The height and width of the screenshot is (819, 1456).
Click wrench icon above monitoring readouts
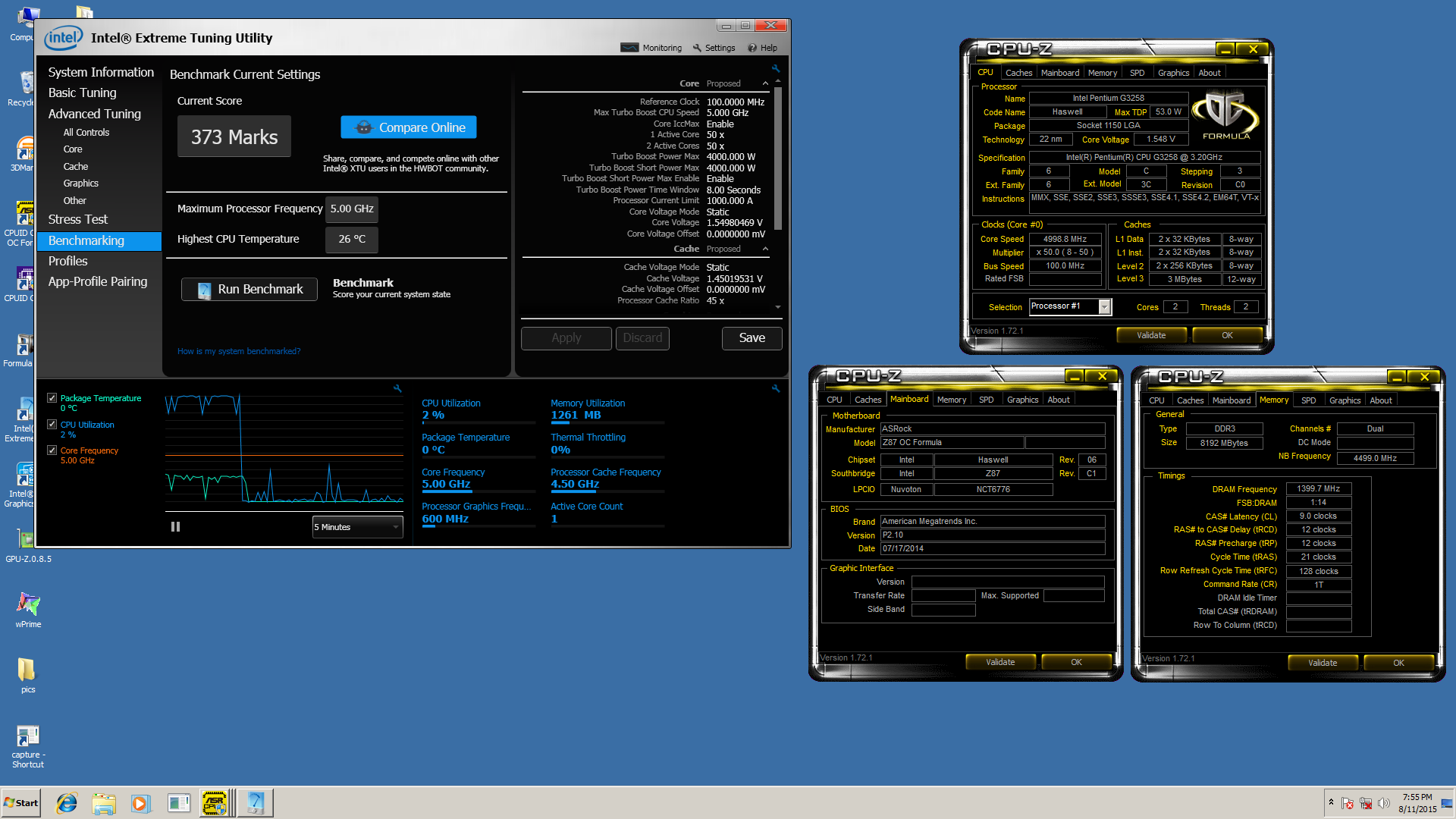click(x=776, y=388)
